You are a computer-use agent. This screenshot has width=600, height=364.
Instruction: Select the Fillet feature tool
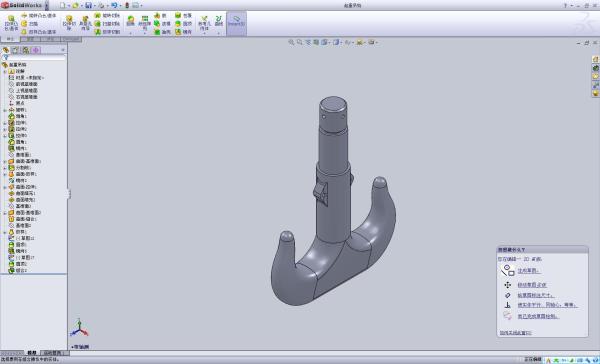(x=130, y=21)
